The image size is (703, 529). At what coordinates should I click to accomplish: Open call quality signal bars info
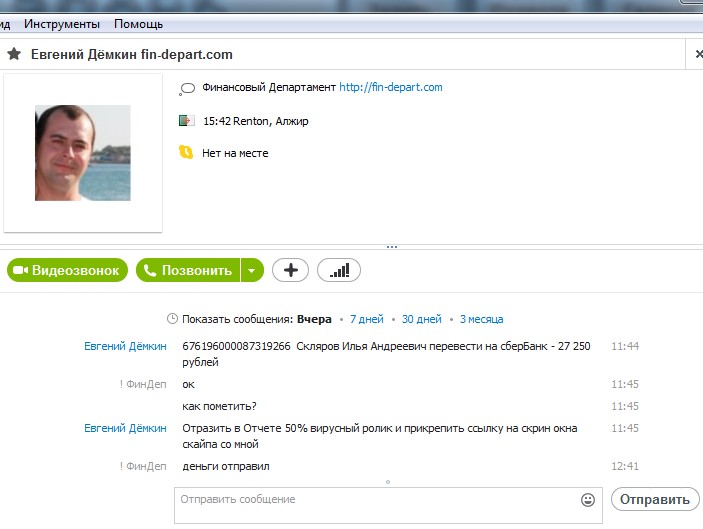[339, 270]
